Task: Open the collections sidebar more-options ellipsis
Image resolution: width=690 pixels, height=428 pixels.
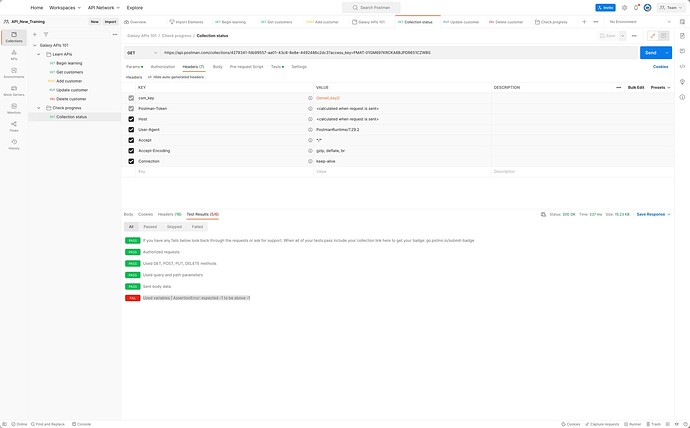Action: point(115,34)
